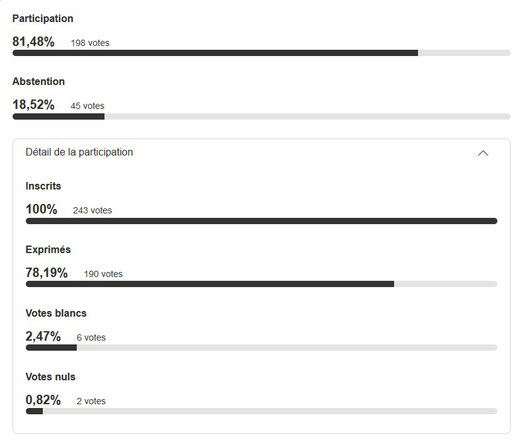Click the chevron up icon

(x=483, y=153)
